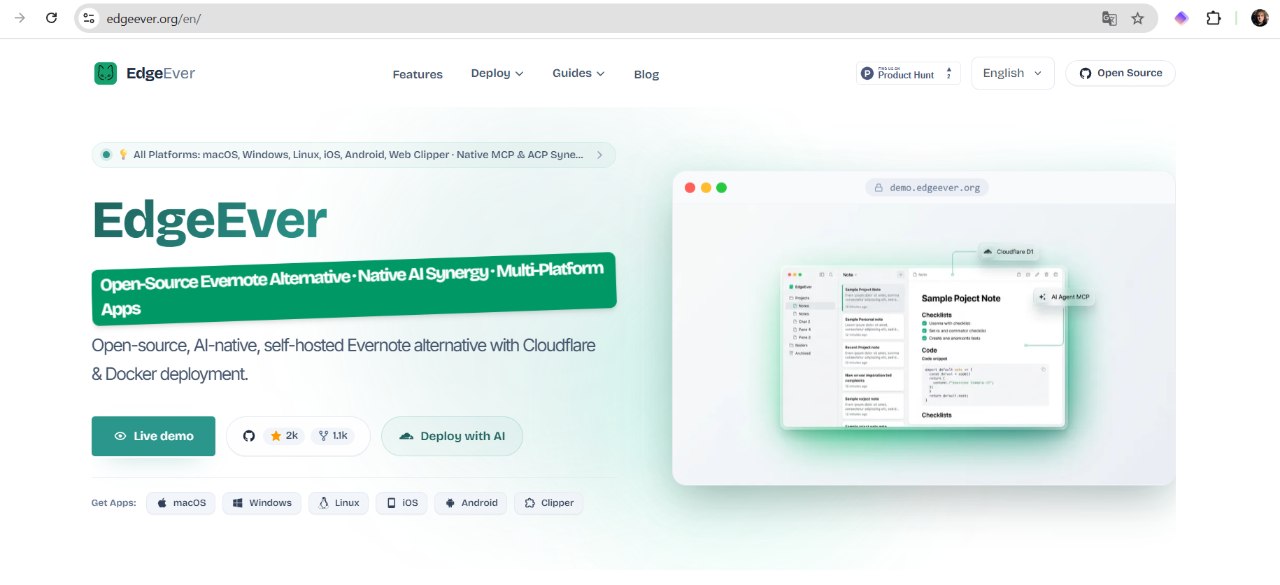1280x585 pixels.
Task: Click the 2k GitHub stars badge
Action: [285, 436]
